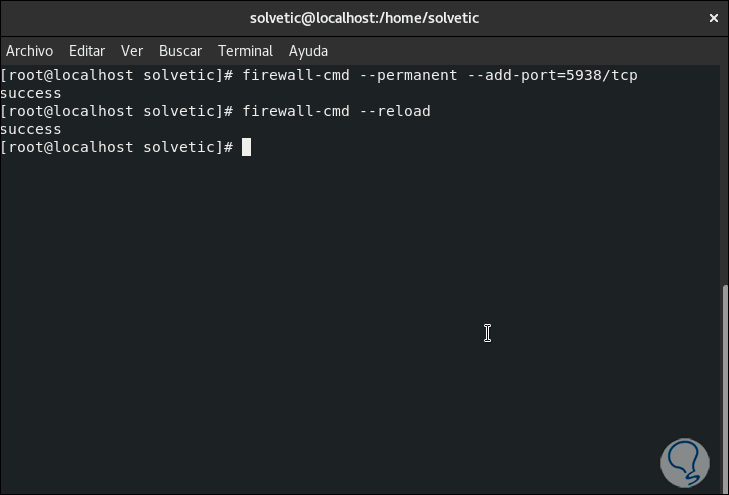Open the Ver menu
Image resolution: width=729 pixels, height=495 pixels.
pos(132,51)
